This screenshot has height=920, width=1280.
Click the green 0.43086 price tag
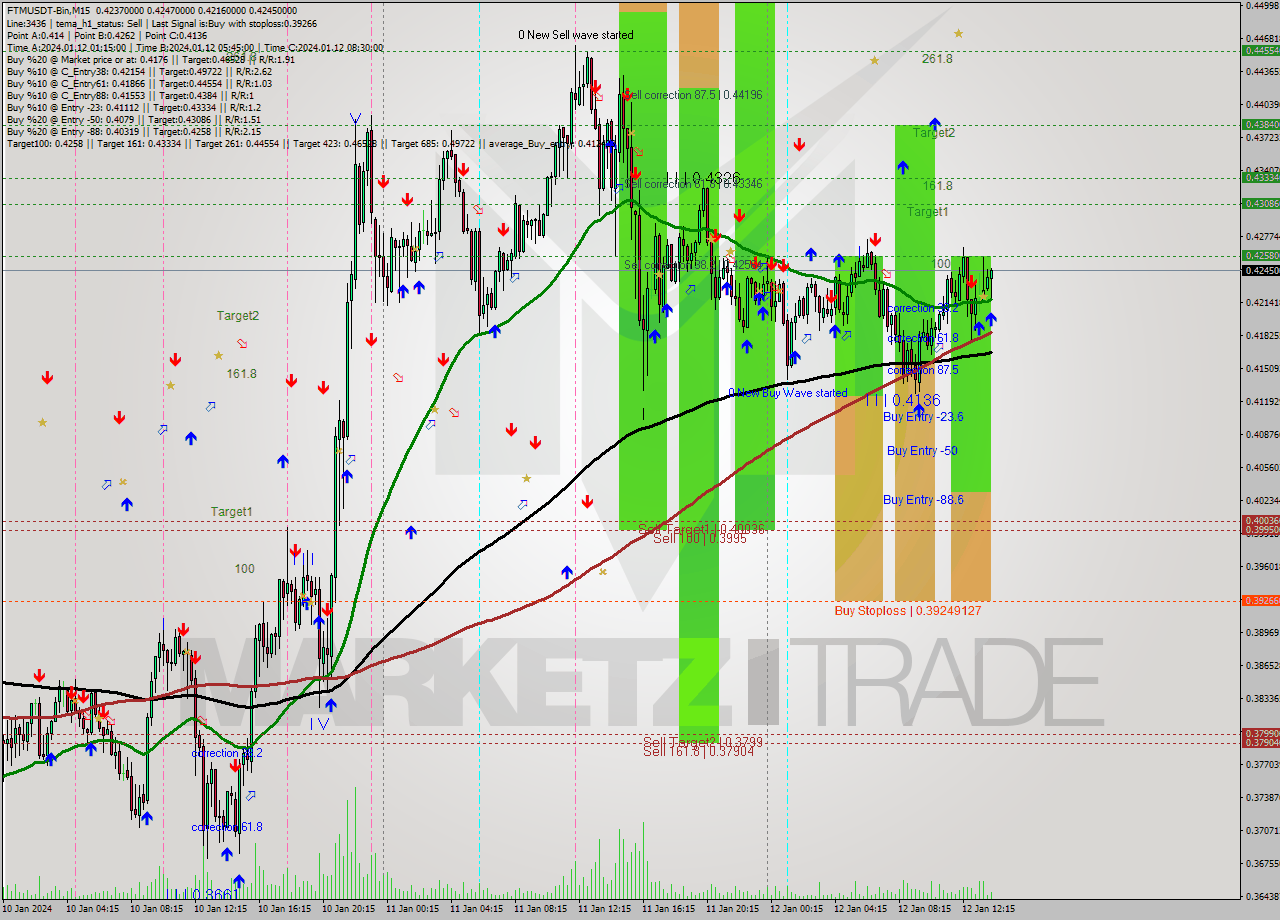point(1260,203)
